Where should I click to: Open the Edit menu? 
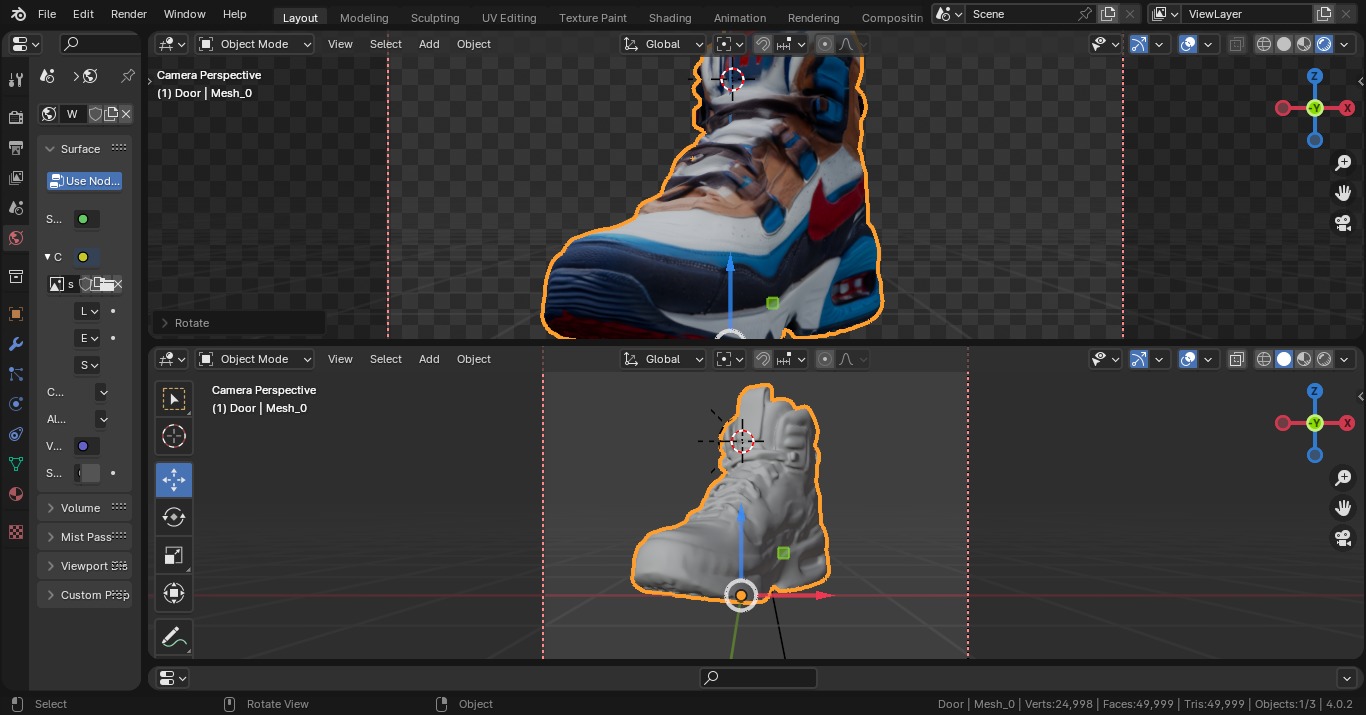[x=83, y=14]
